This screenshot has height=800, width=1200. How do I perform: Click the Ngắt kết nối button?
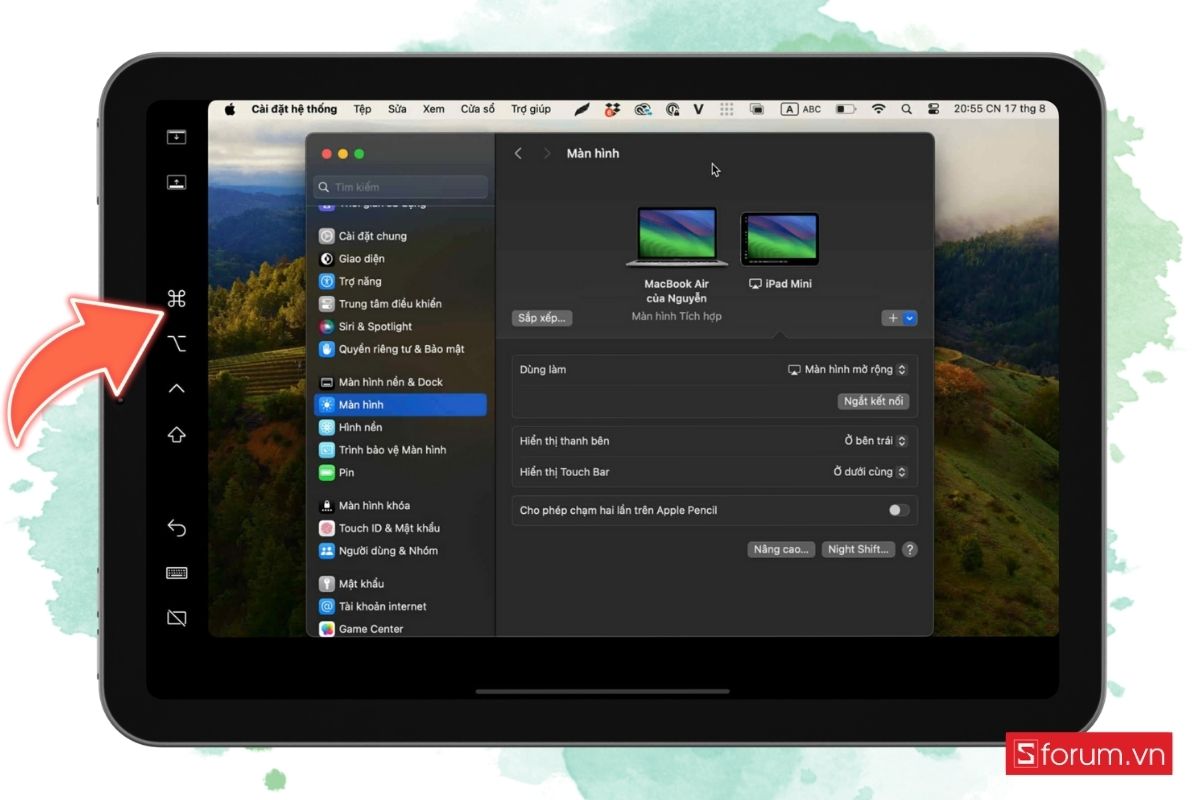[873, 401]
